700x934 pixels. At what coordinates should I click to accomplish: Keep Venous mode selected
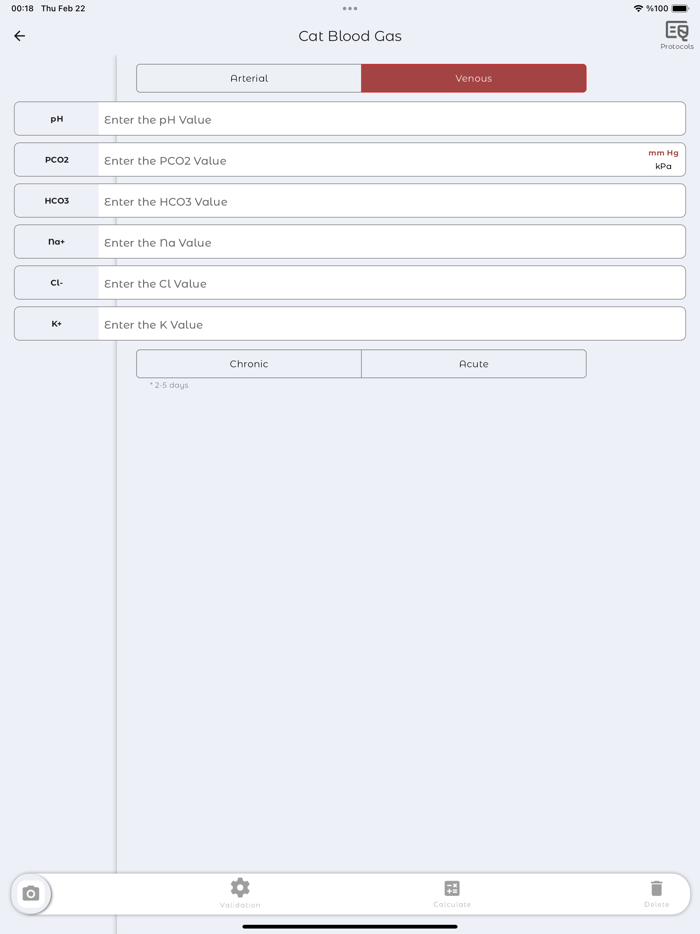[x=473, y=78]
